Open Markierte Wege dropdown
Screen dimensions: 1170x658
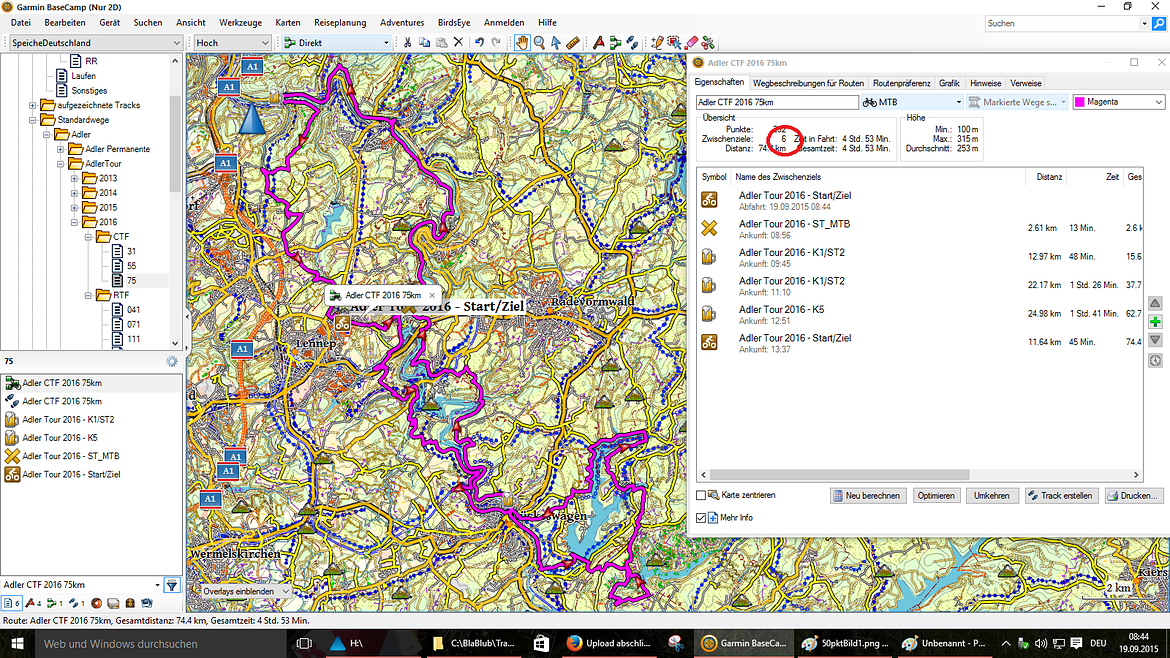(x=1018, y=102)
